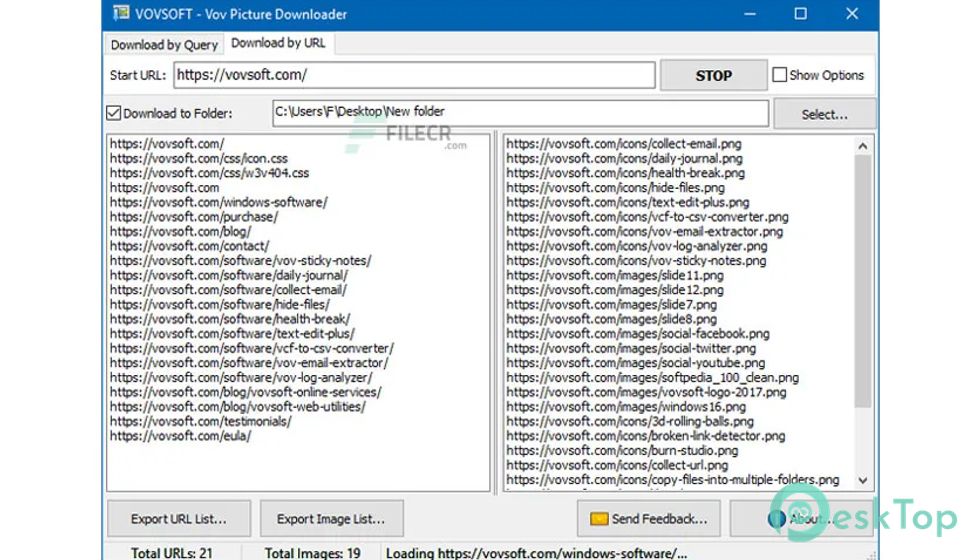The width and height of the screenshot is (980, 560).
Task: Click scroll down arrow of image list
Action: tap(862, 480)
